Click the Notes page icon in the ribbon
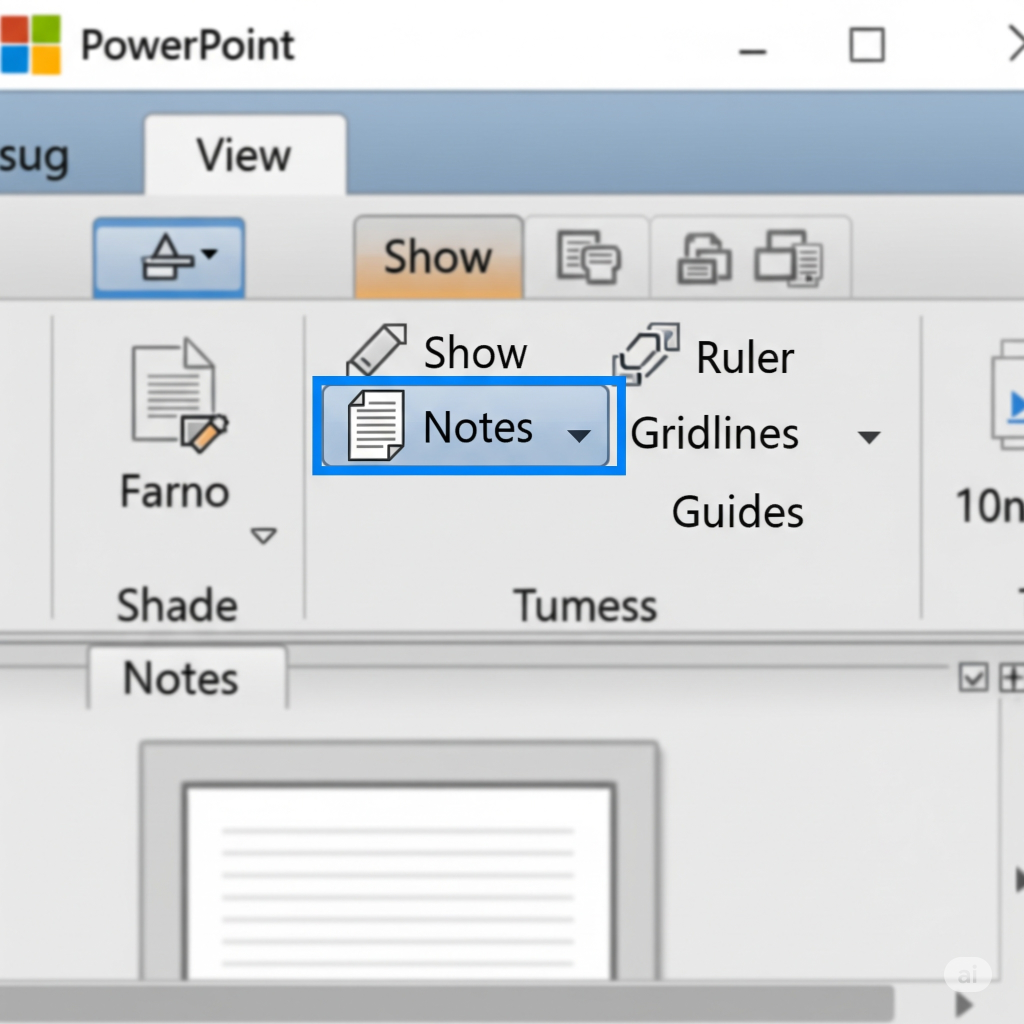Image resolution: width=1024 pixels, height=1024 pixels. point(375,427)
